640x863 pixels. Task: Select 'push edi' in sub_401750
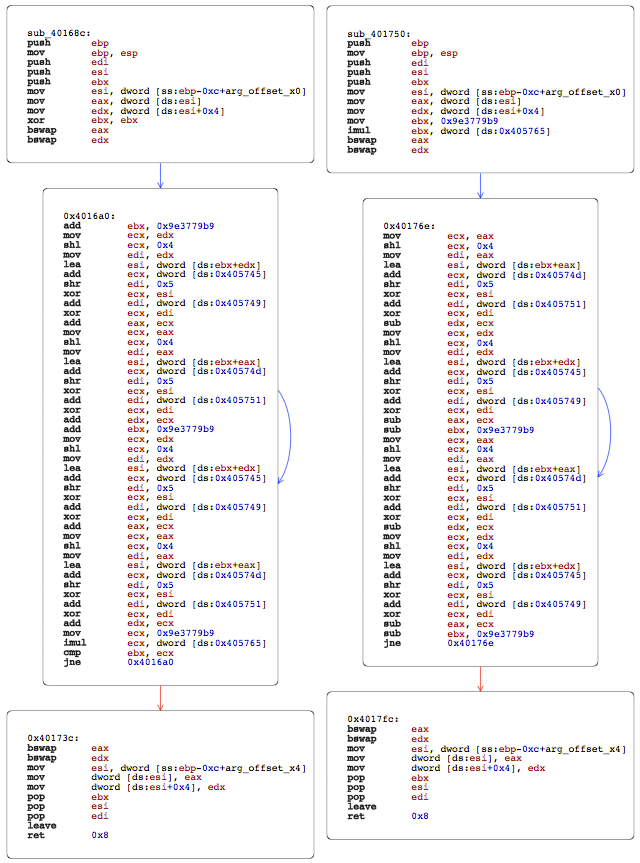(388, 63)
